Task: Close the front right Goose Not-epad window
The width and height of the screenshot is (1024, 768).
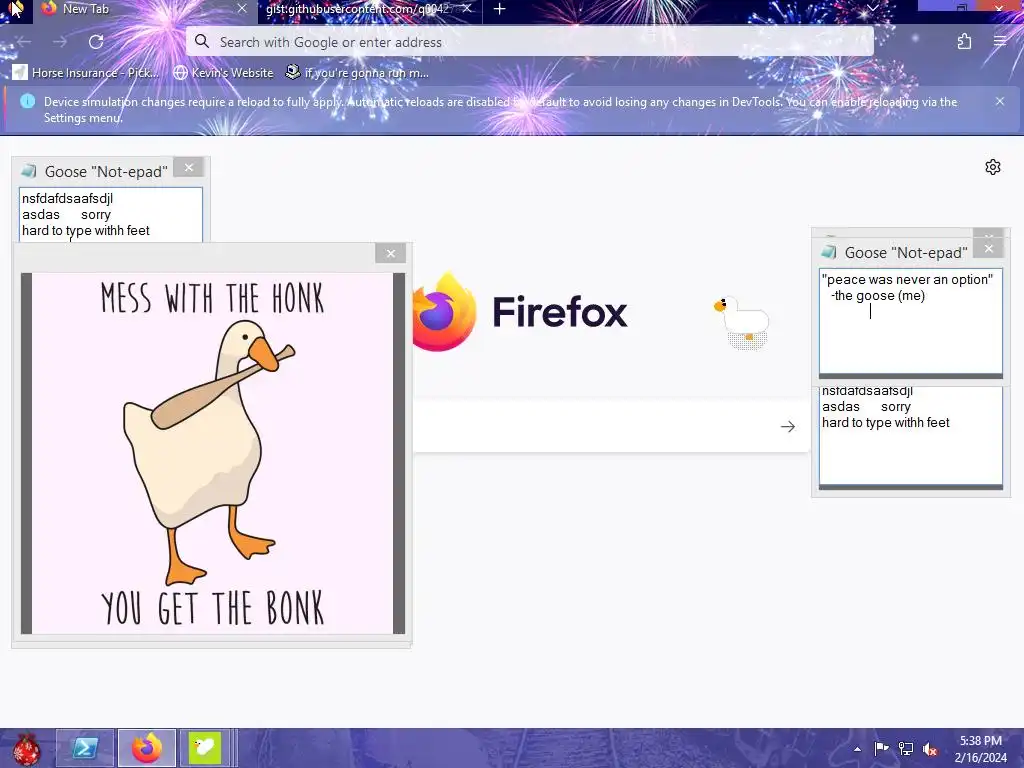Action: pos(989,249)
